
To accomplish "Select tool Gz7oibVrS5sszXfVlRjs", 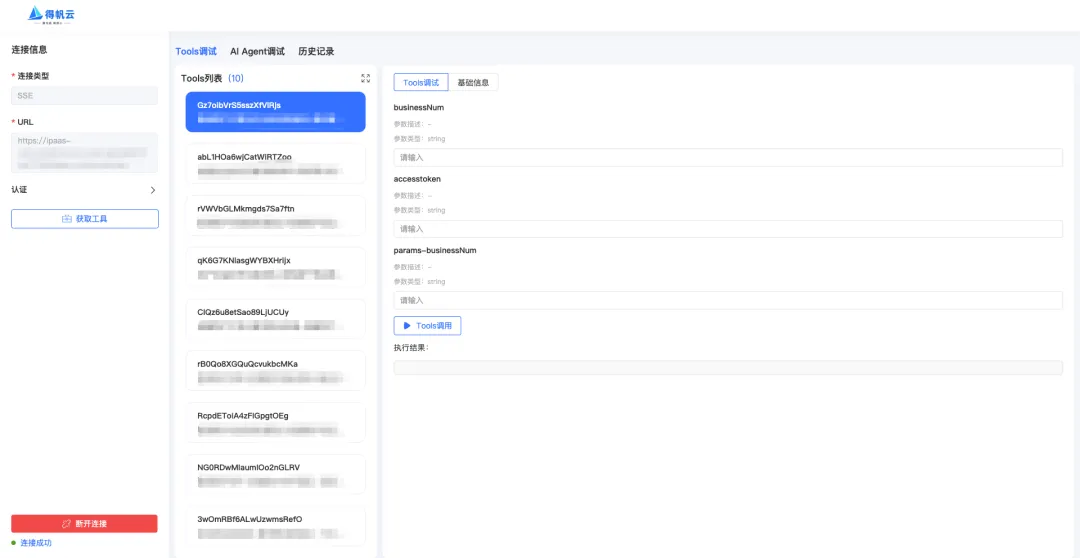I will [x=276, y=112].
